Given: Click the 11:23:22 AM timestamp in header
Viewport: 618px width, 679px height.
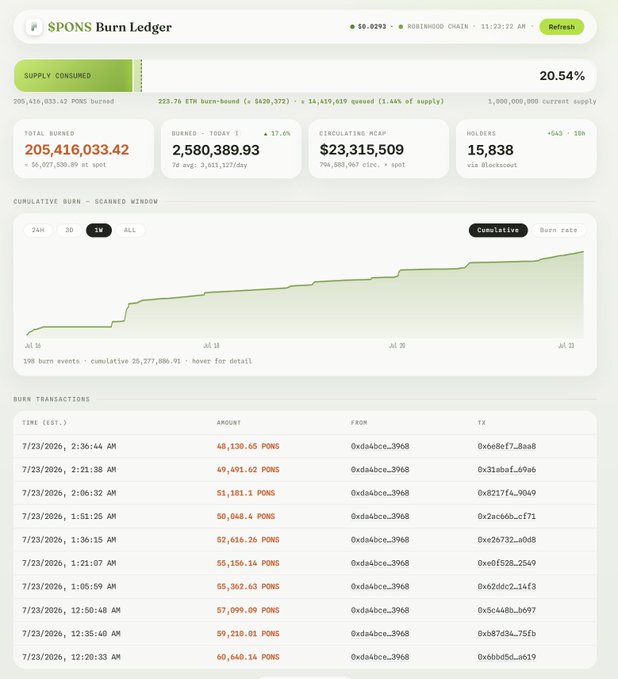Looking at the screenshot, I should coord(503,27).
